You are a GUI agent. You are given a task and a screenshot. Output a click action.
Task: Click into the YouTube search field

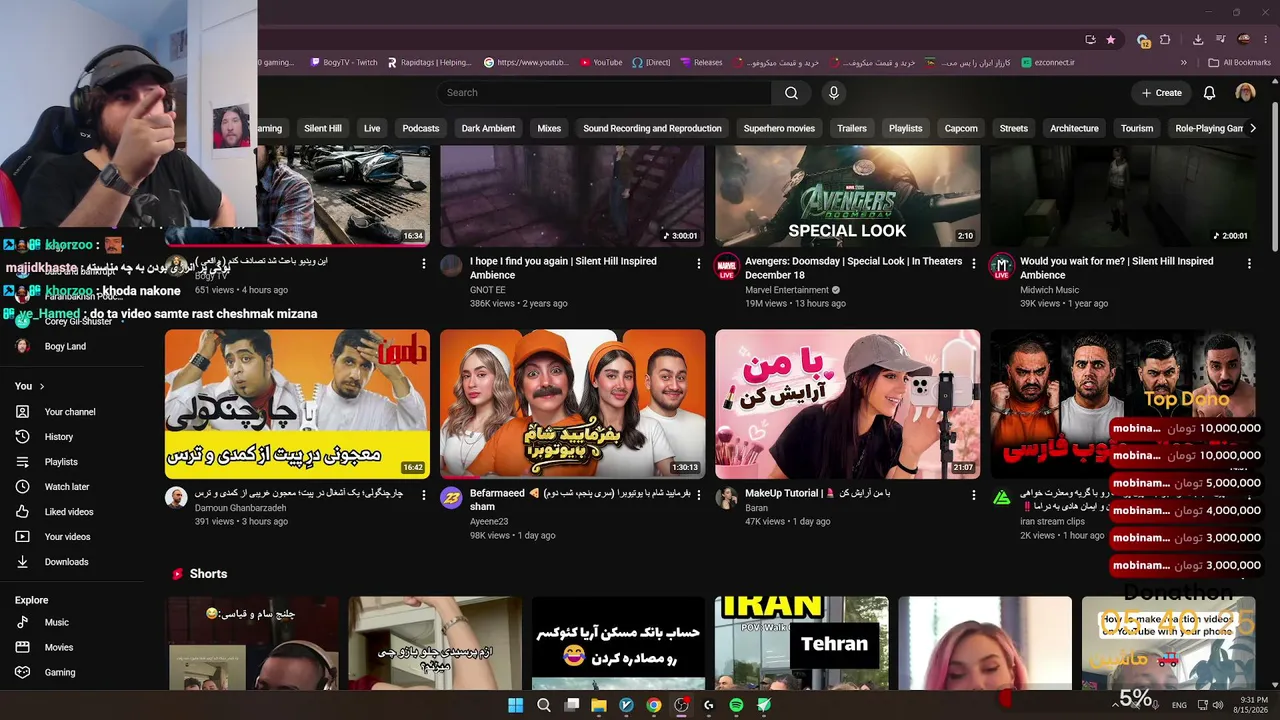coord(604,93)
